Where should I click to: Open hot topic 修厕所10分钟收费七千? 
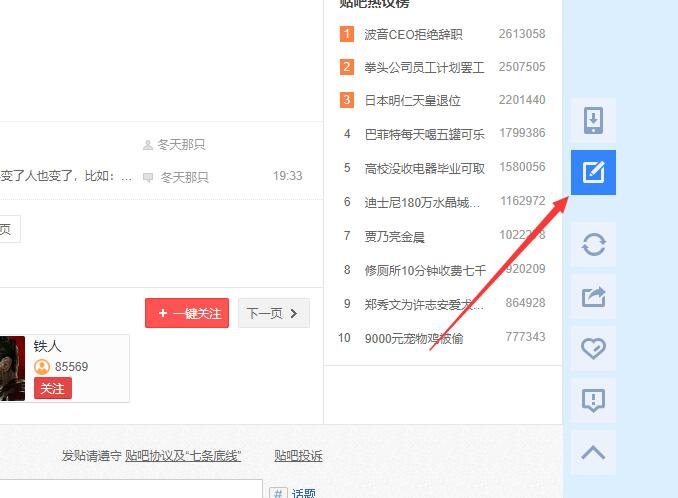coord(425,270)
